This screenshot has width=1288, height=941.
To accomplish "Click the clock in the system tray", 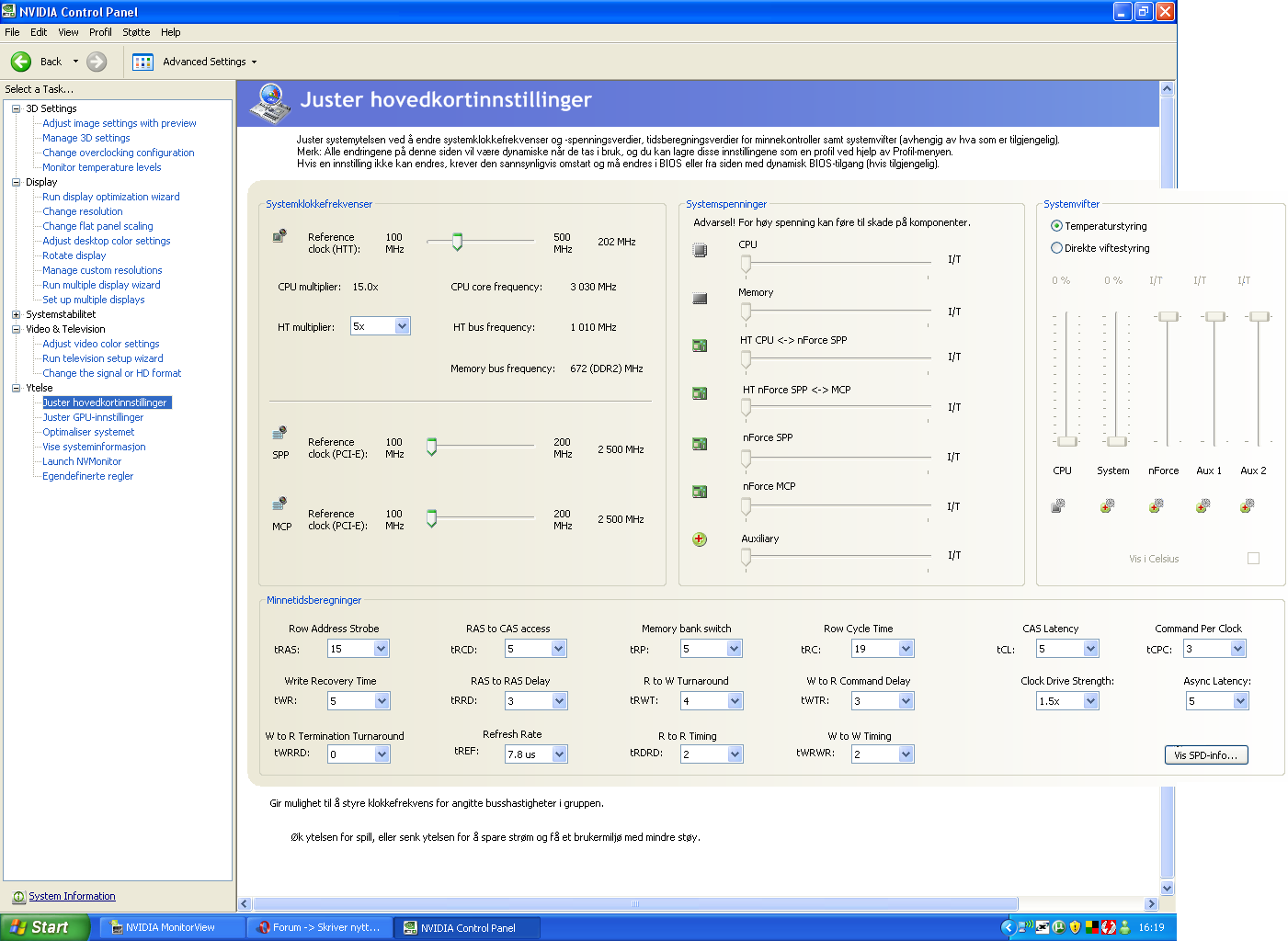I will coord(1151,928).
